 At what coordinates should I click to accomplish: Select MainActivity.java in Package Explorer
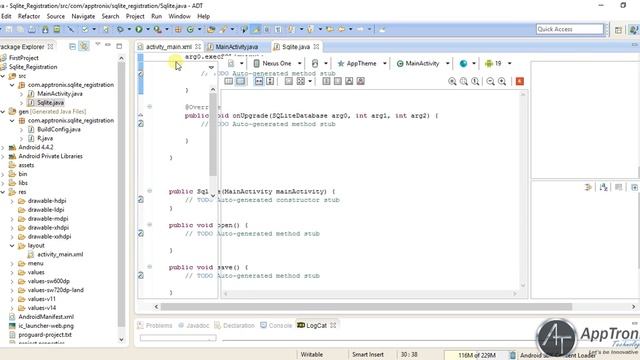click(60, 94)
